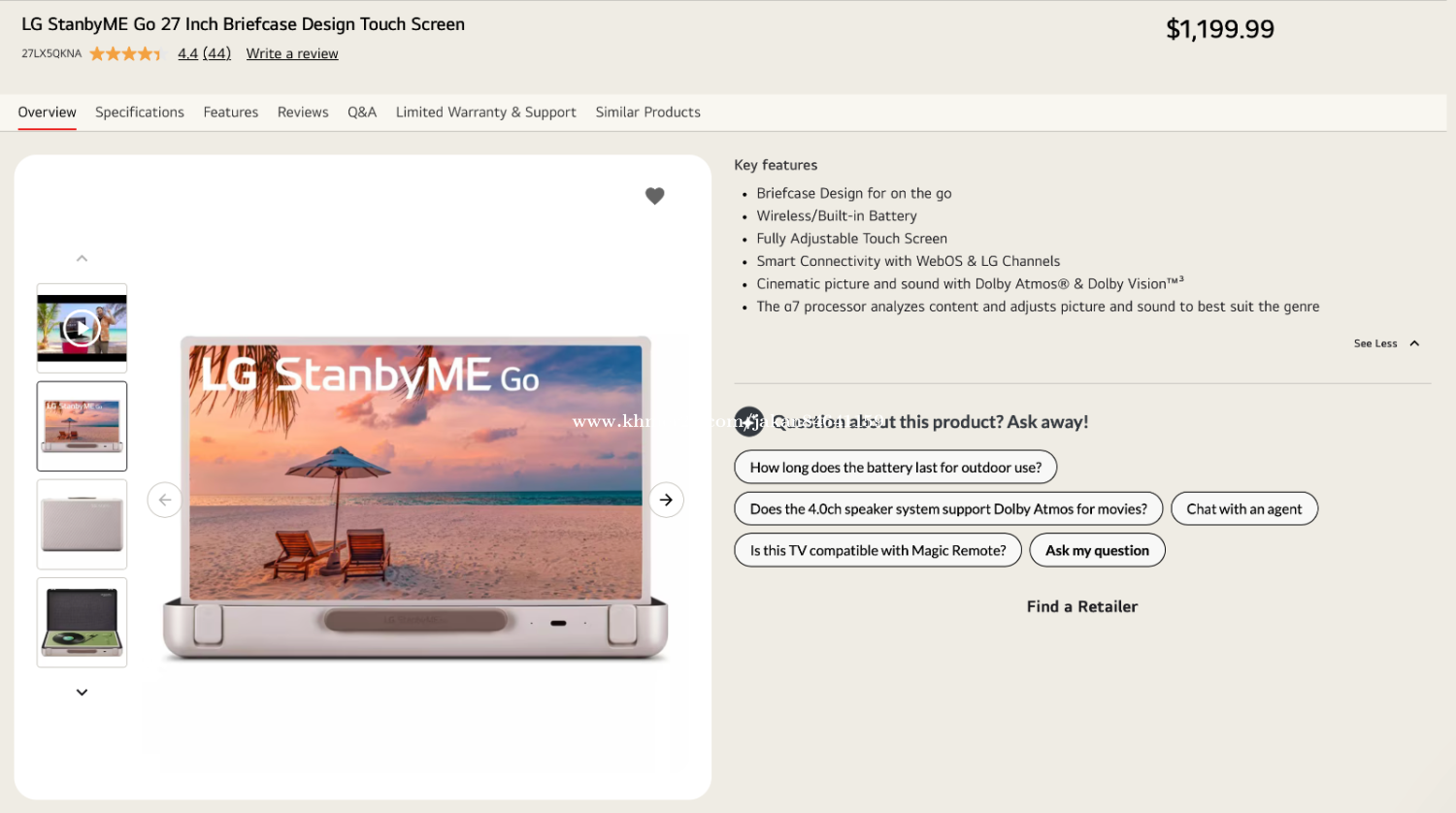Image resolution: width=1456 pixels, height=813 pixels.
Task: Switch to the Specifications tab
Action: pos(140,113)
